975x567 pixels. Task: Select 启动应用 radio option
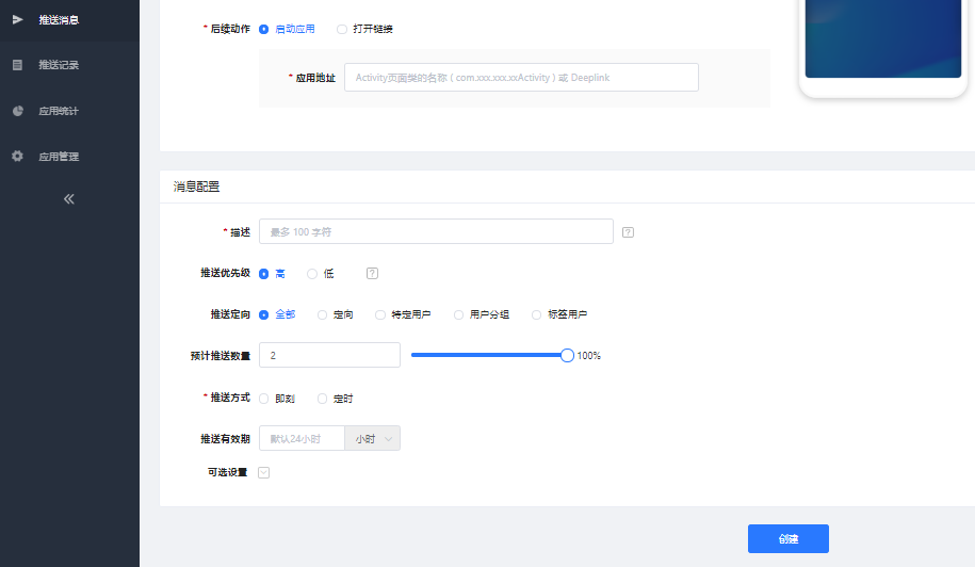click(x=264, y=29)
